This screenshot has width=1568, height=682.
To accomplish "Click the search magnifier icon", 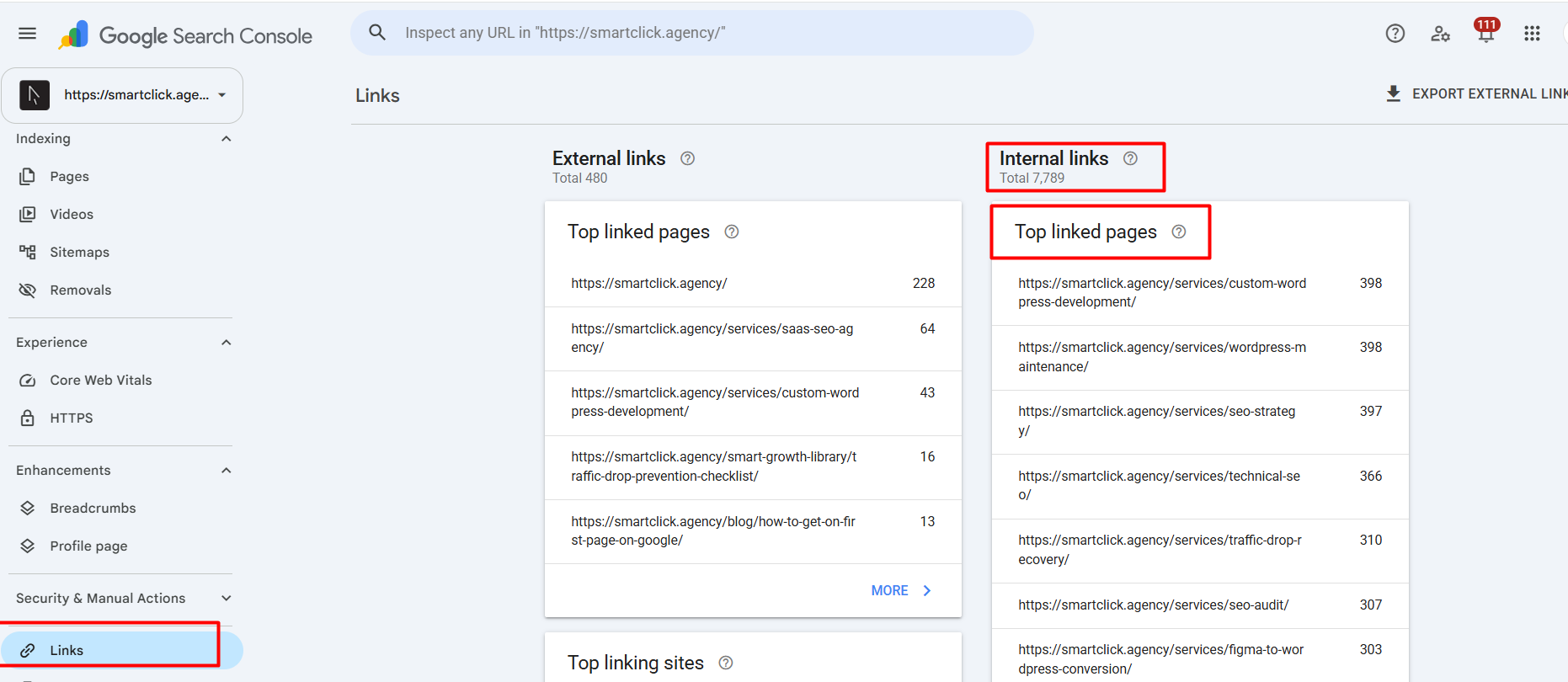I will pyautogui.click(x=377, y=33).
